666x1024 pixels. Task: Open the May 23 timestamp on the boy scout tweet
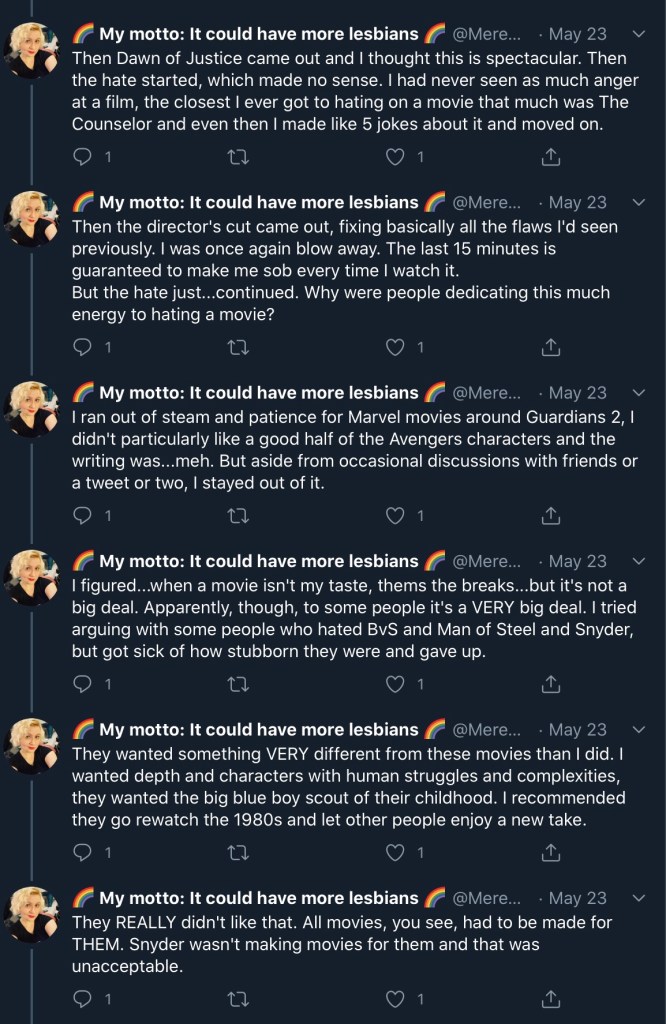click(x=577, y=730)
